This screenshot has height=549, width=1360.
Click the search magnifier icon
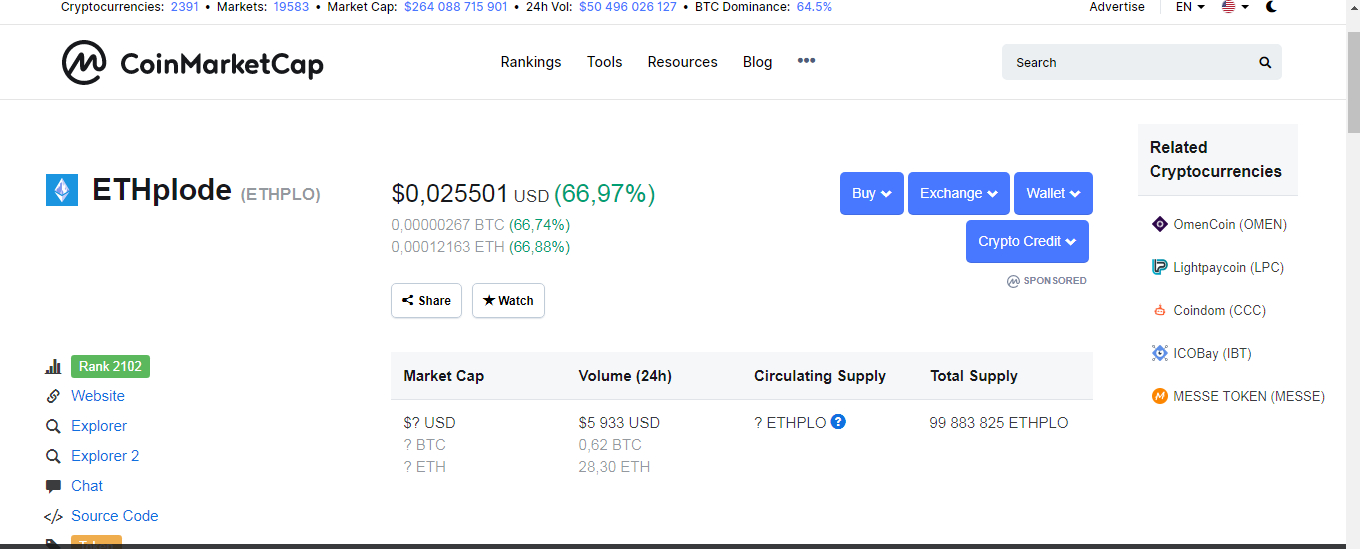click(1265, 62)
